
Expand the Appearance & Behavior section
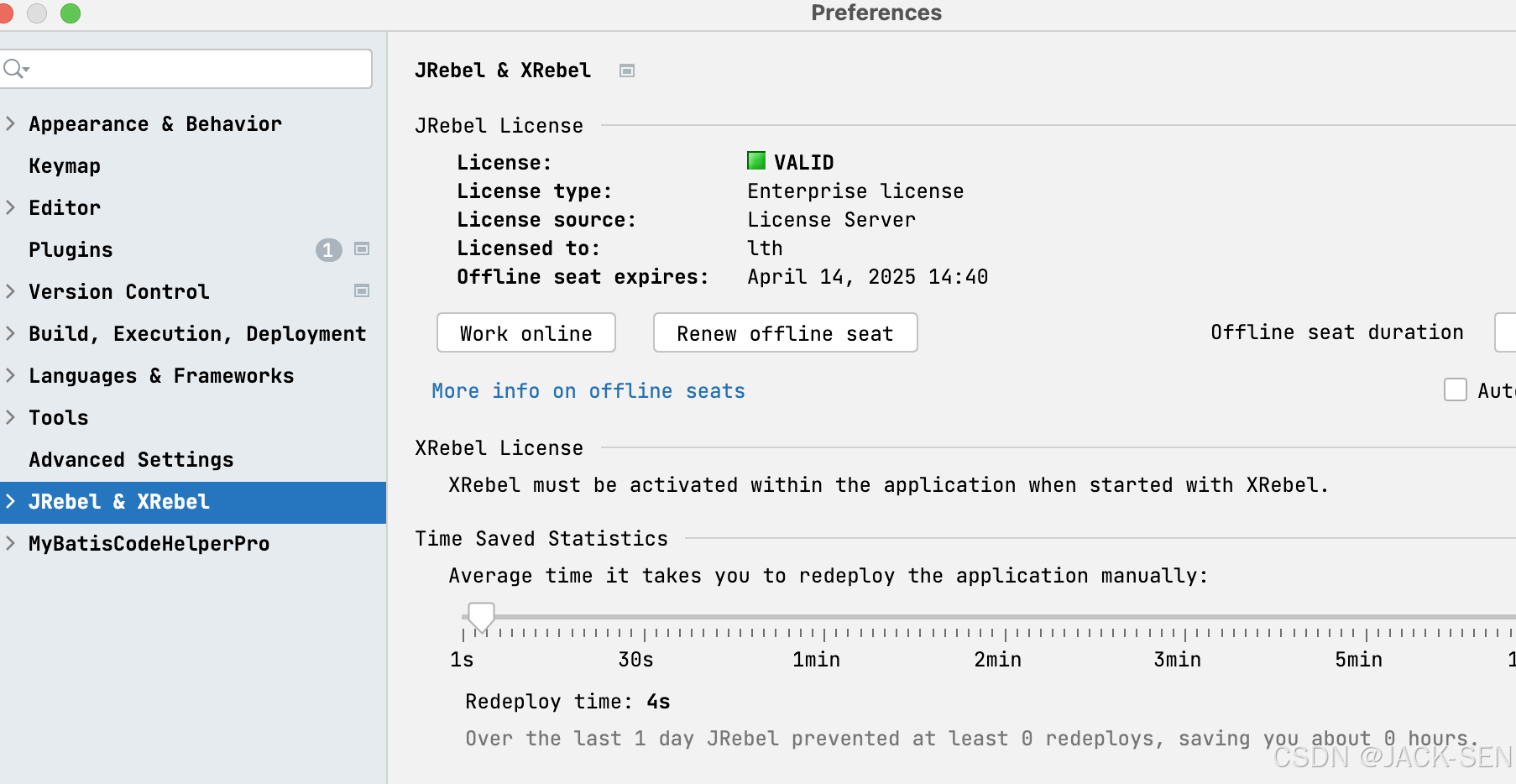11,123
